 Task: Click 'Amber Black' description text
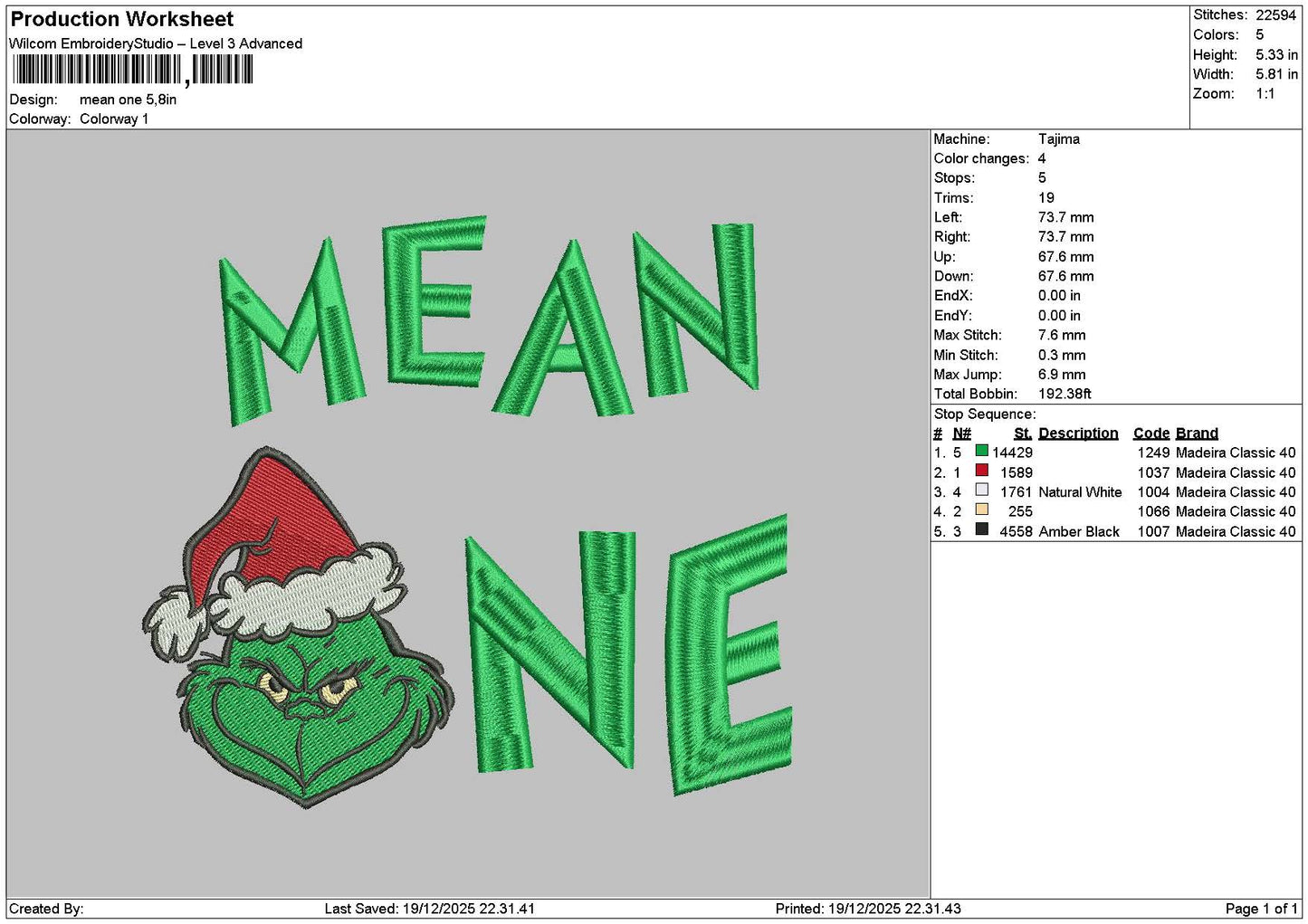coord(1079,531)
